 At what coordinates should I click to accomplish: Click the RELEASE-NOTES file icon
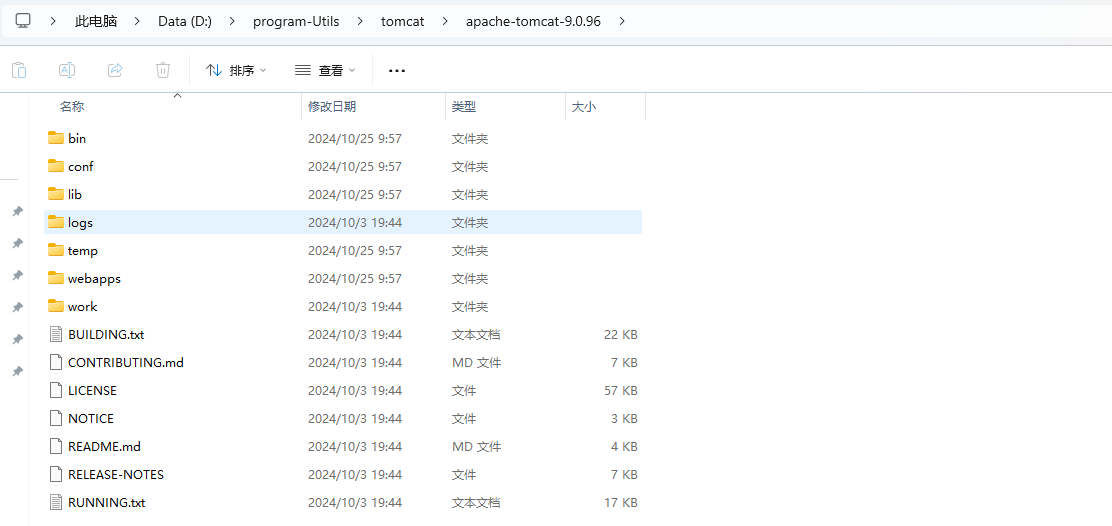click(x=56, y=474)
